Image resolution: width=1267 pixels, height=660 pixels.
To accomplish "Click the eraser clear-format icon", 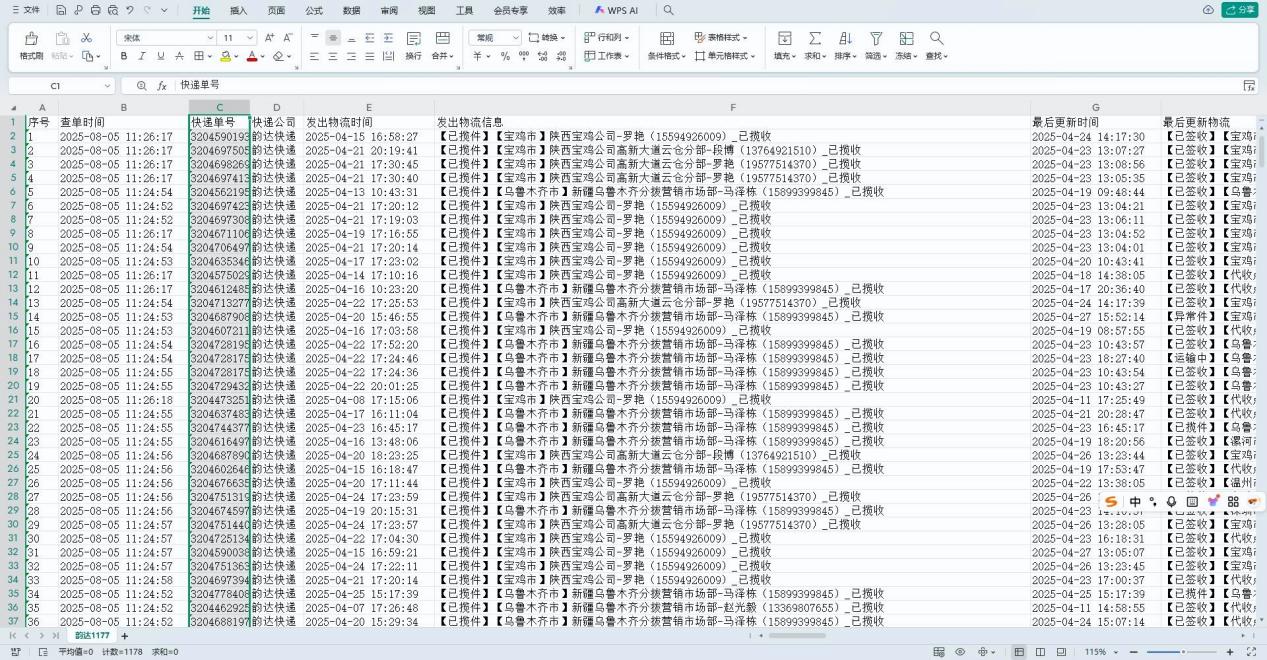I will pos(279,56).
